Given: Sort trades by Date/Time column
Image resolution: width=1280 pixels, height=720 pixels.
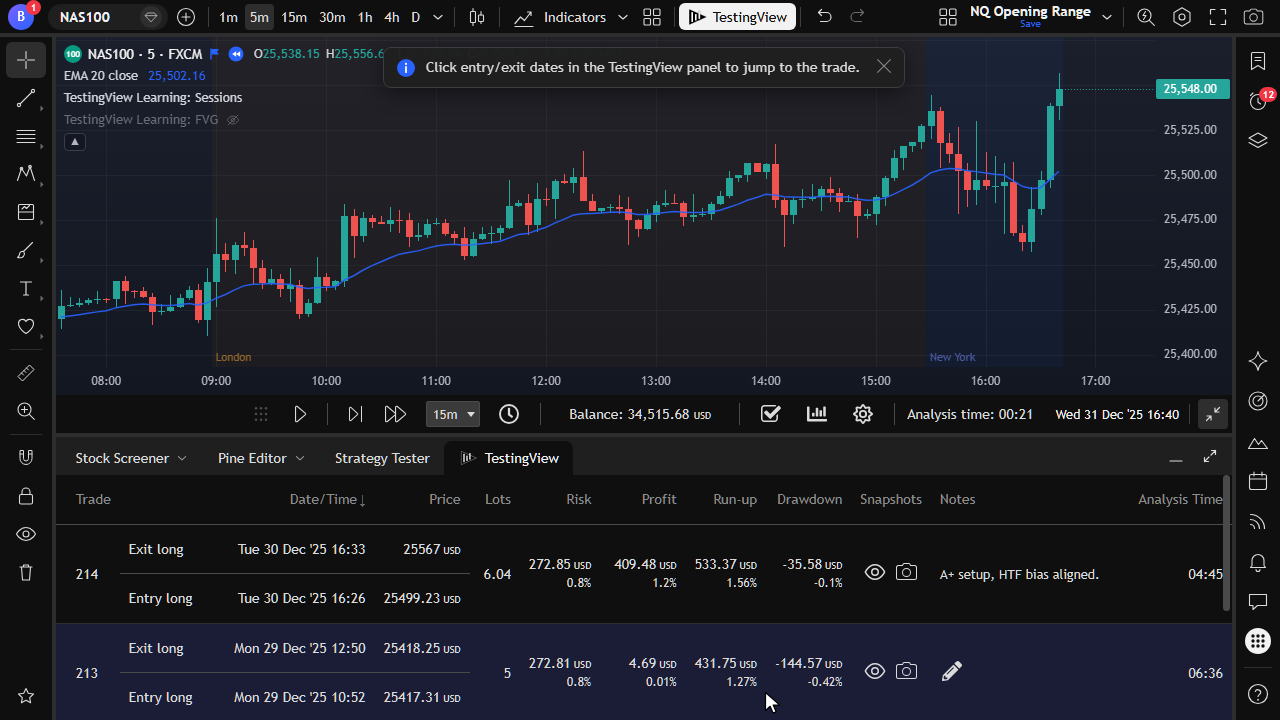Looking at the screenshot, I should 327,499.
